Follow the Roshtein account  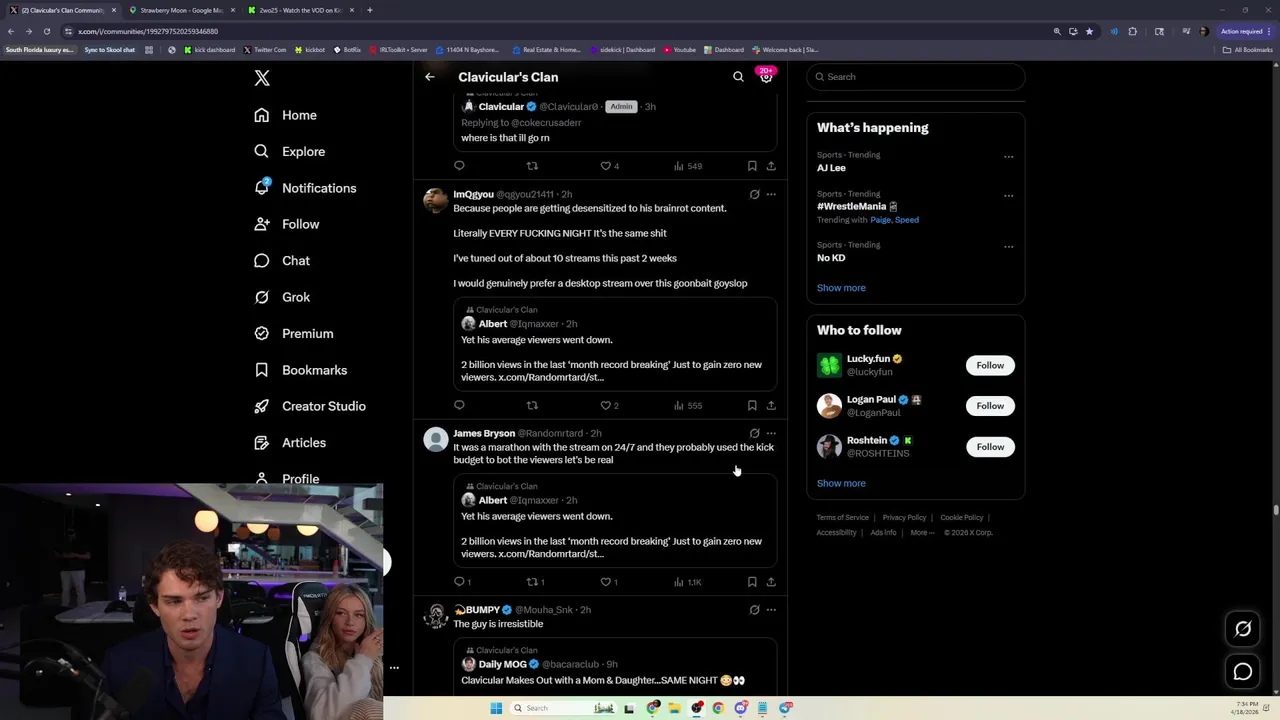990,446
